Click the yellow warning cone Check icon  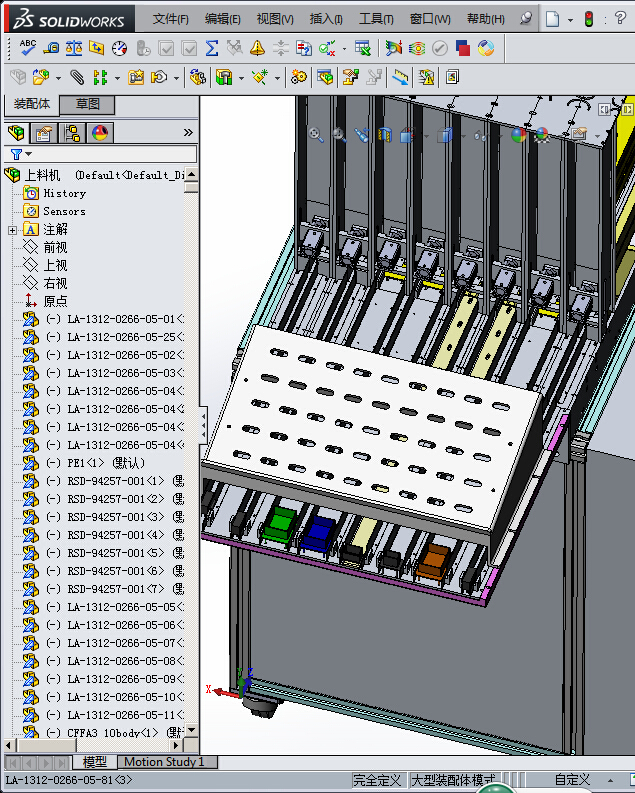pos(257,48)
